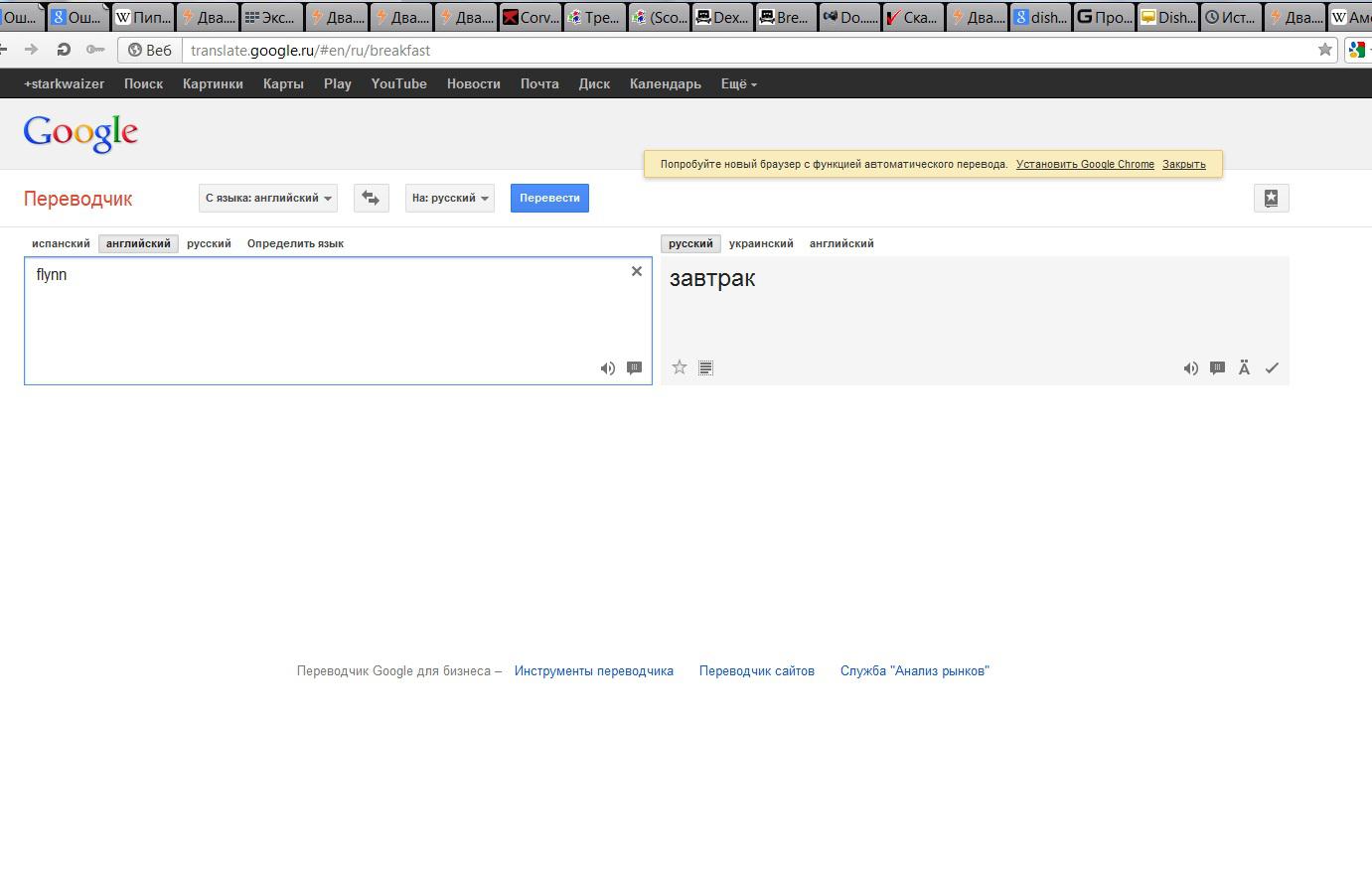Open 'Диск' in the Google bar
Viewport: 1372px width, 873px height.
point(594,83)
